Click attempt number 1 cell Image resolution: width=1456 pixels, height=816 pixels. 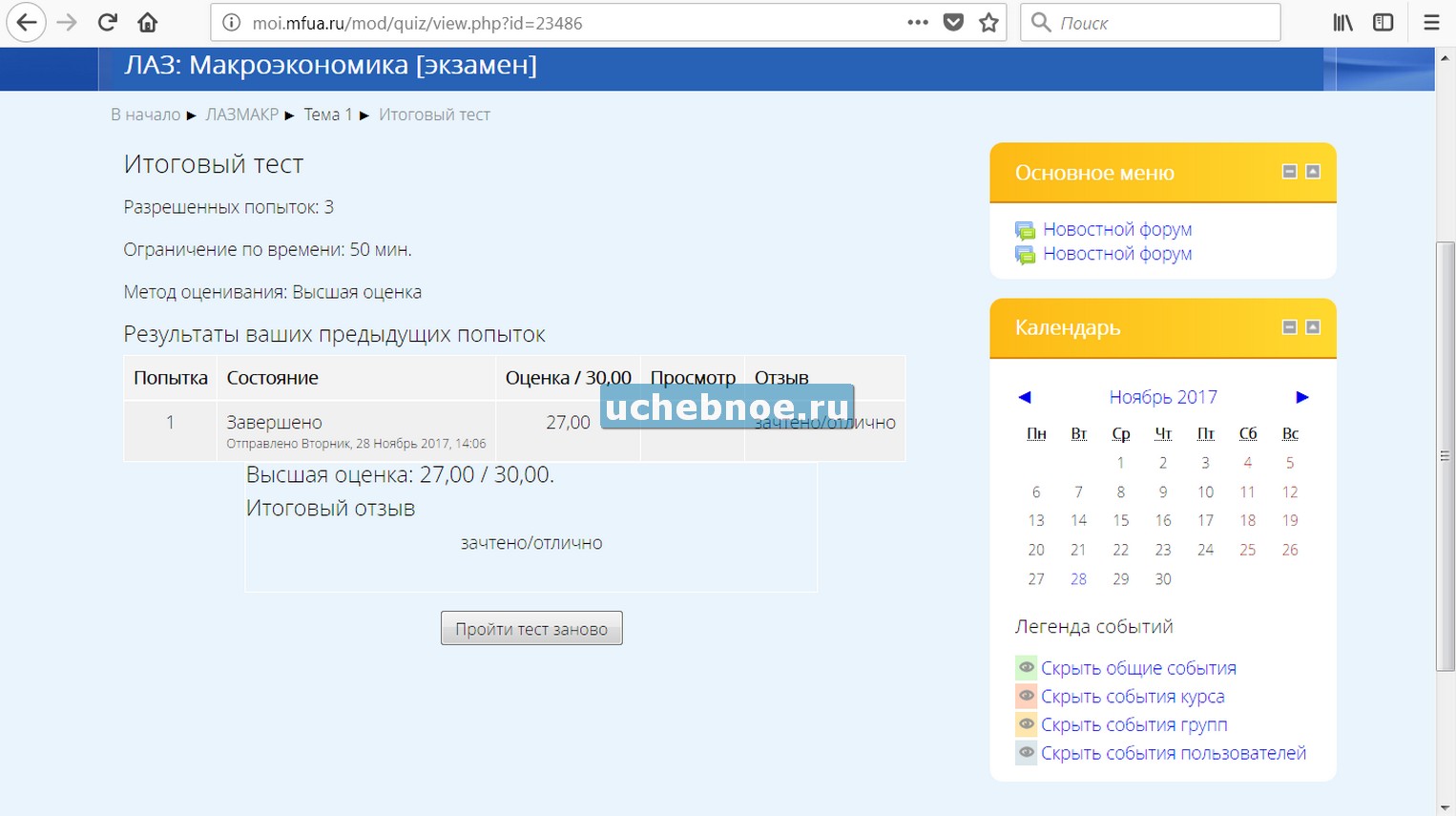pyautogui.click(x=170, y=422)
